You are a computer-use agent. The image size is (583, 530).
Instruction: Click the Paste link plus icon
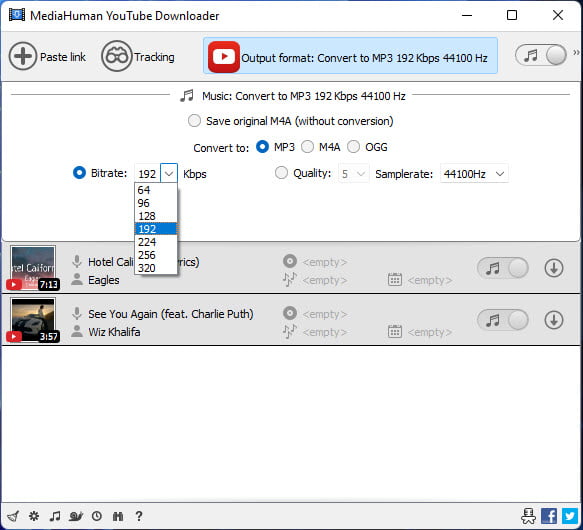pyautogui.click(x=23, y=57)
